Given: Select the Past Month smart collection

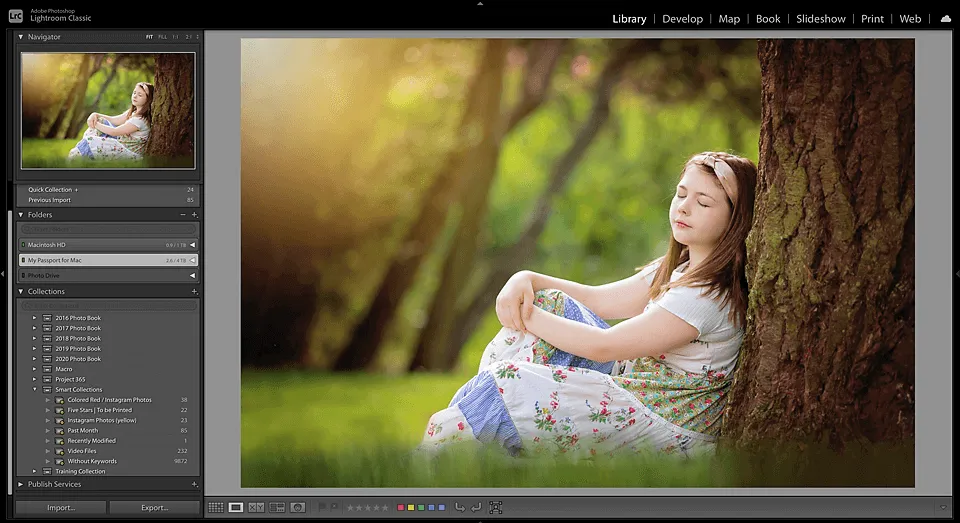Looking at the screenshot, I should (83, 431).
